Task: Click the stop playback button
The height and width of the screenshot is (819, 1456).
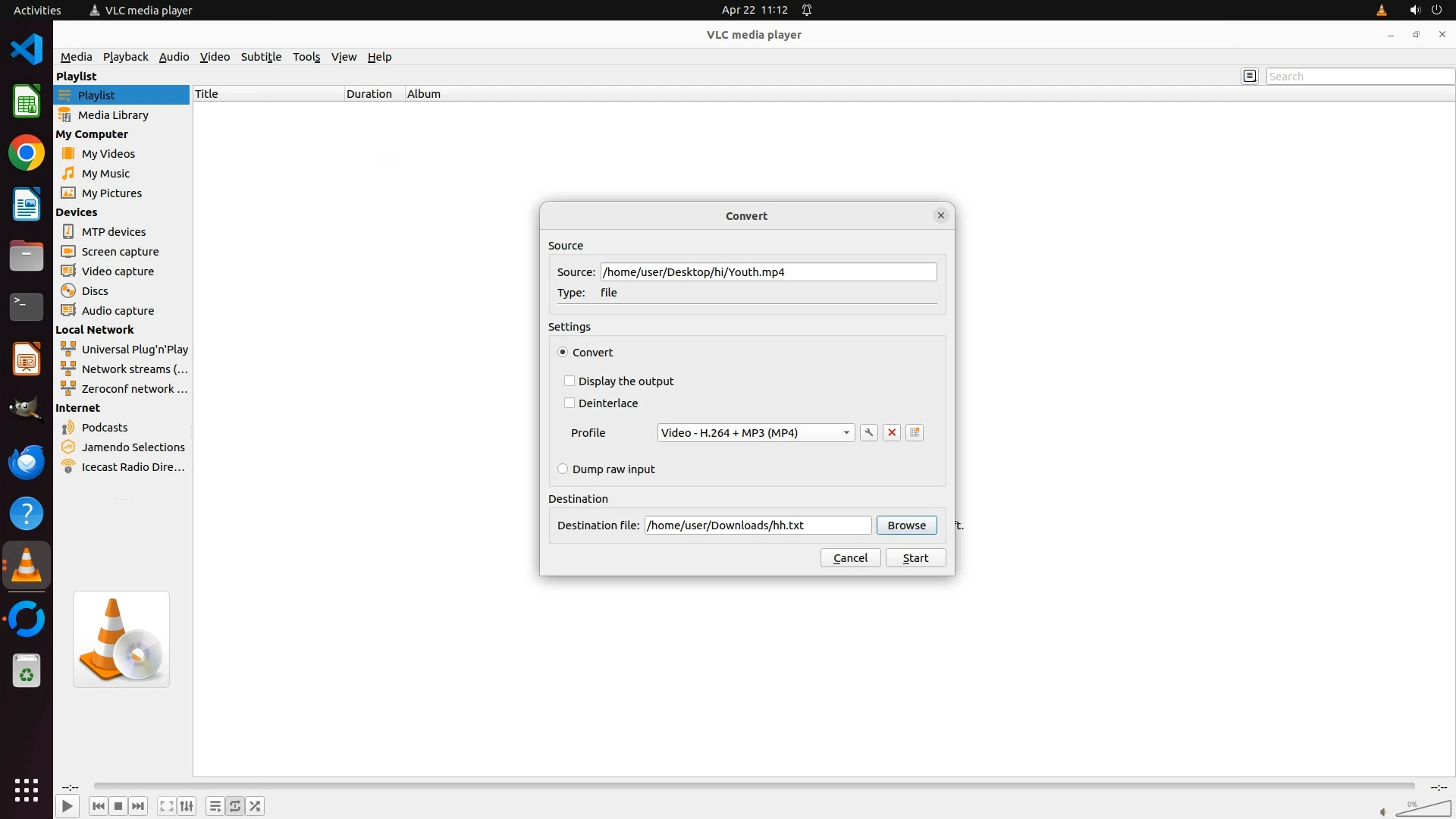Action: pyautogui.click(x=118, y=806)
